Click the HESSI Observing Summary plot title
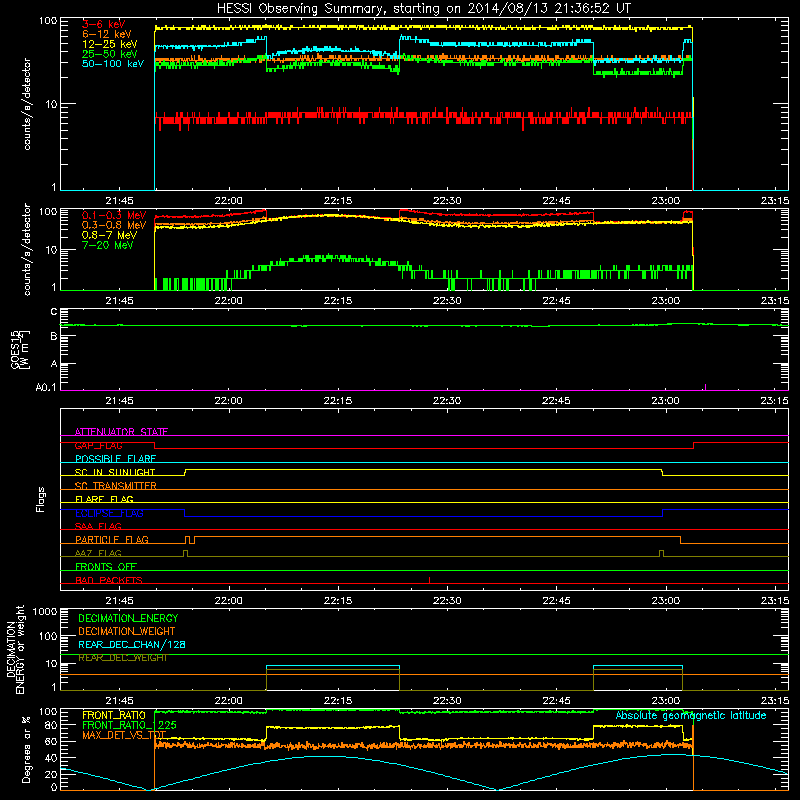 click(423, 9)
